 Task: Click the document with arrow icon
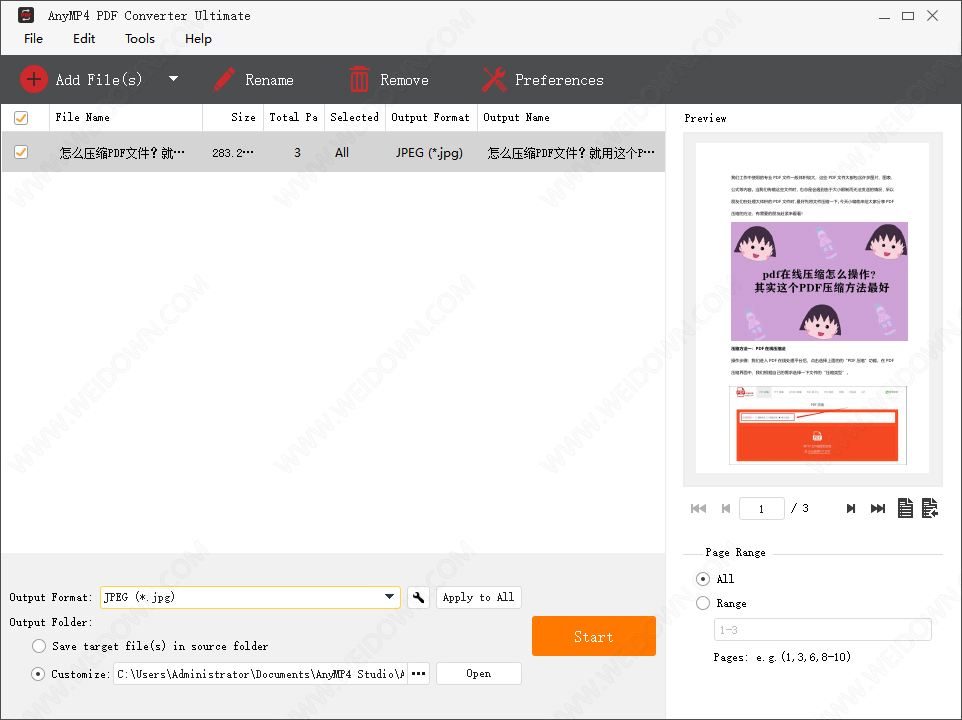coord(929,508)
